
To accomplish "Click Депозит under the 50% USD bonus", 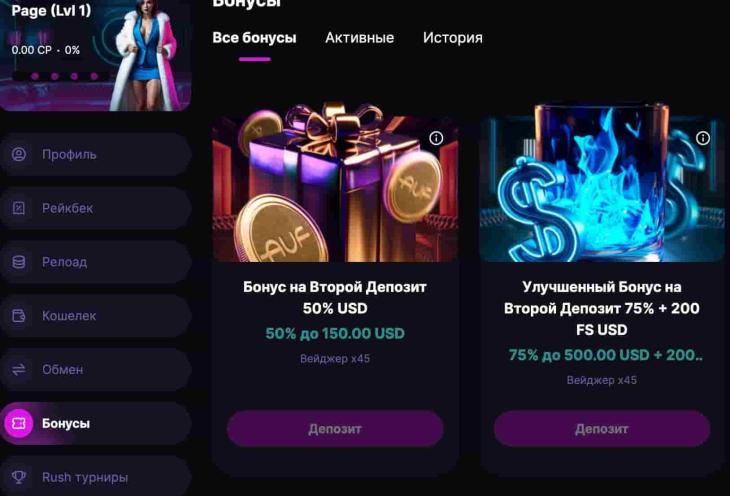I will coord(335,428).
